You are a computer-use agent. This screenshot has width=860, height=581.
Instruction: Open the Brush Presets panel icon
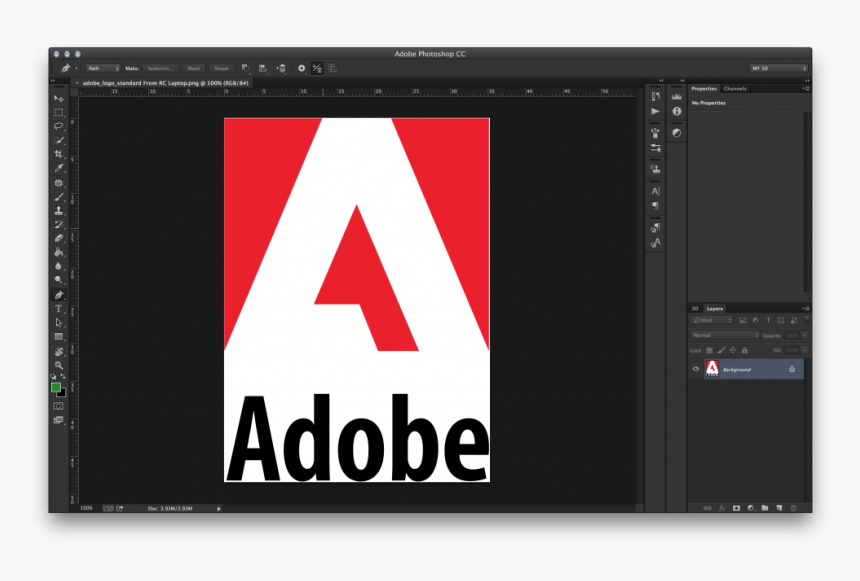click(655, 133)
